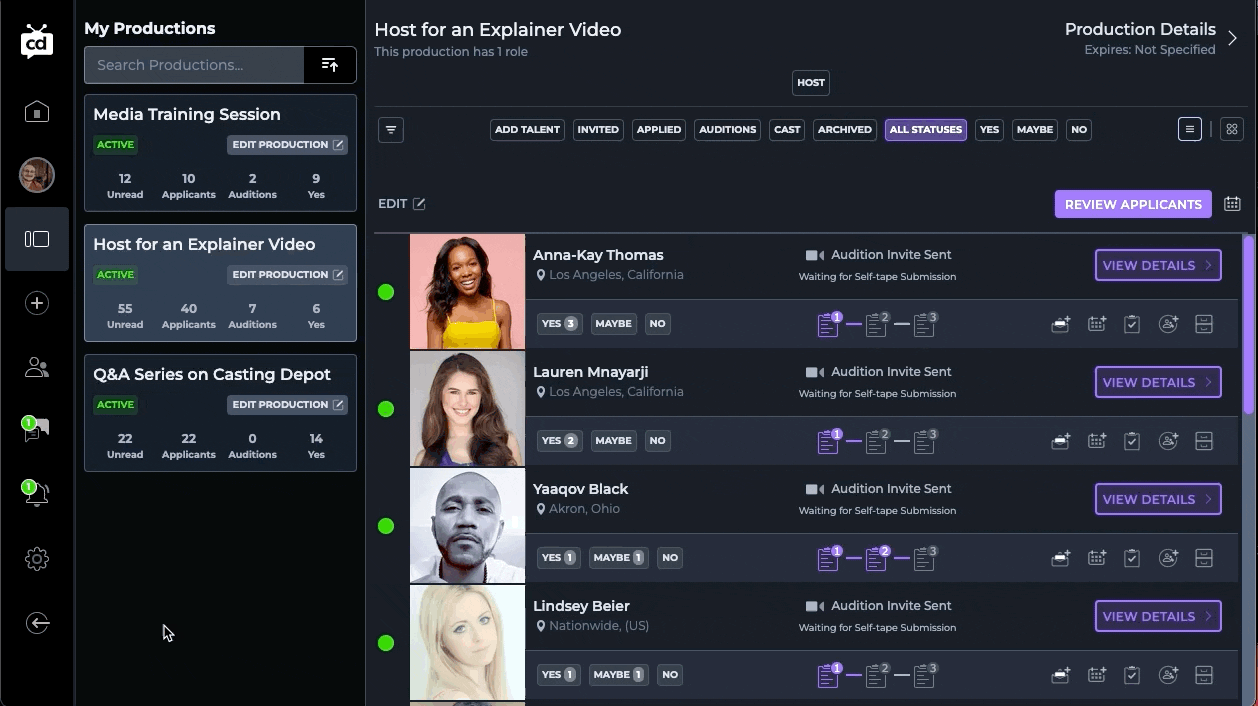Expand Production Details chevron
The height and width of the screenshot is (706, 1258).
[x=1233, y=39]
